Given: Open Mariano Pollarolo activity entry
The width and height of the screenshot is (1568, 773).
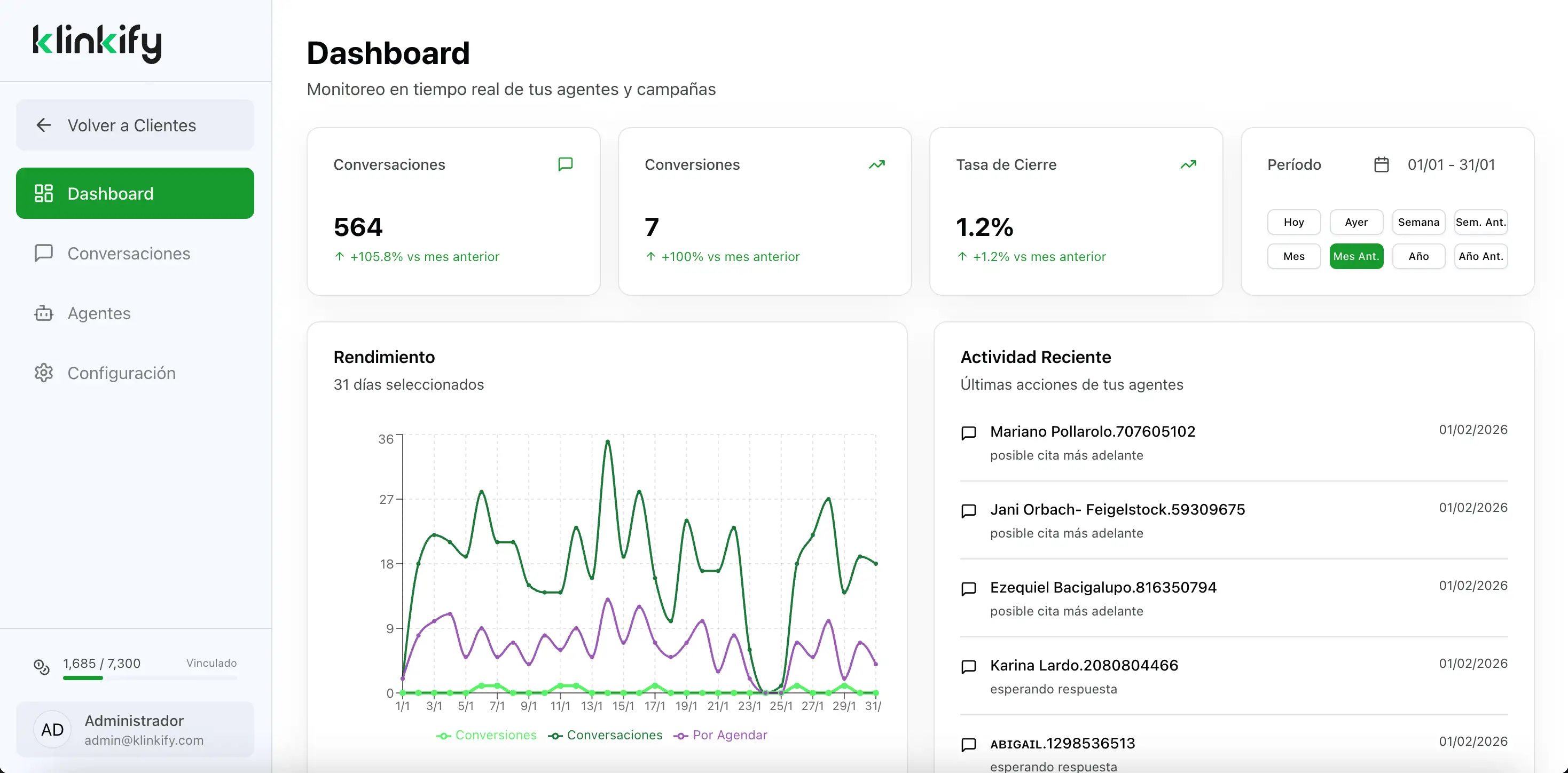Looking at the screenshot, I should [x=1092, y=431].
